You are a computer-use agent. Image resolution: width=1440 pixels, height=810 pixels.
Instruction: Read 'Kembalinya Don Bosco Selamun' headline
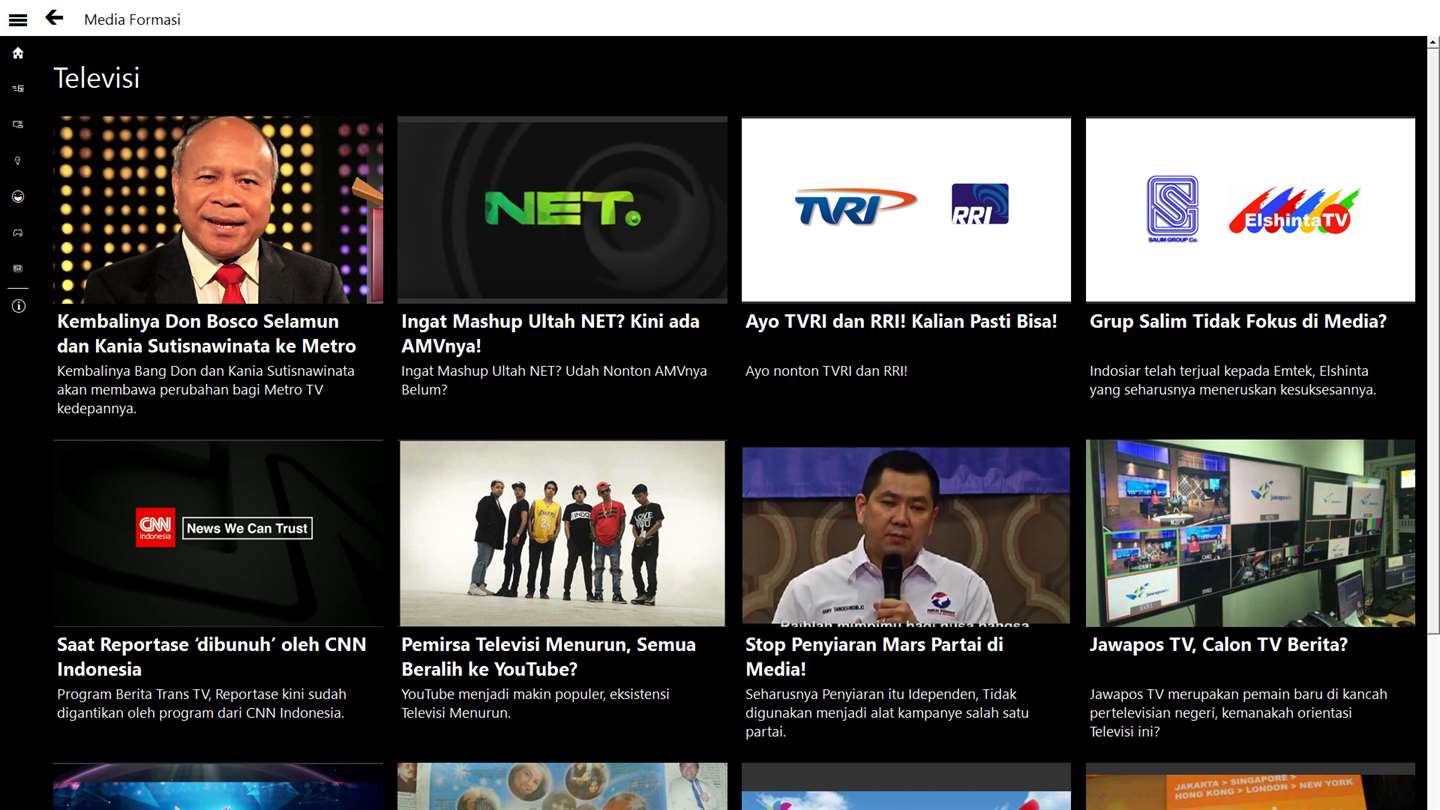coord(207,334)
